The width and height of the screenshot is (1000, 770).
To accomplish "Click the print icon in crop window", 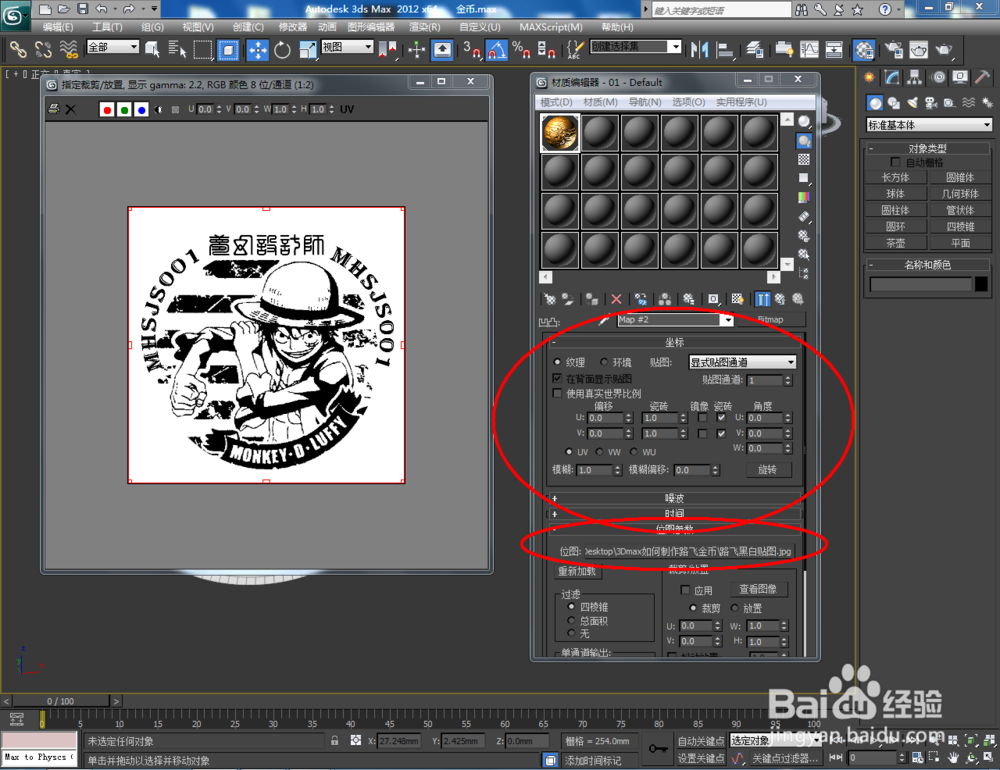I will [x=54, y=109].
